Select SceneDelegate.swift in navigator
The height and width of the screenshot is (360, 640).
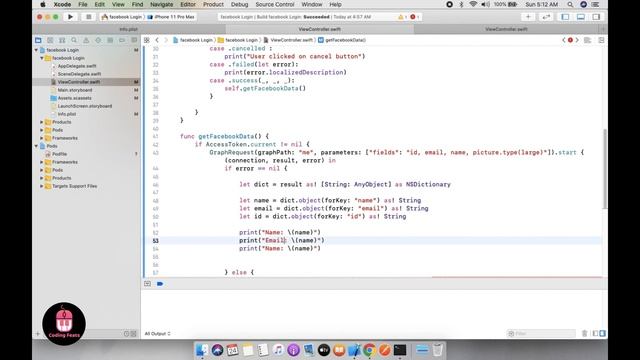point(79,74)
